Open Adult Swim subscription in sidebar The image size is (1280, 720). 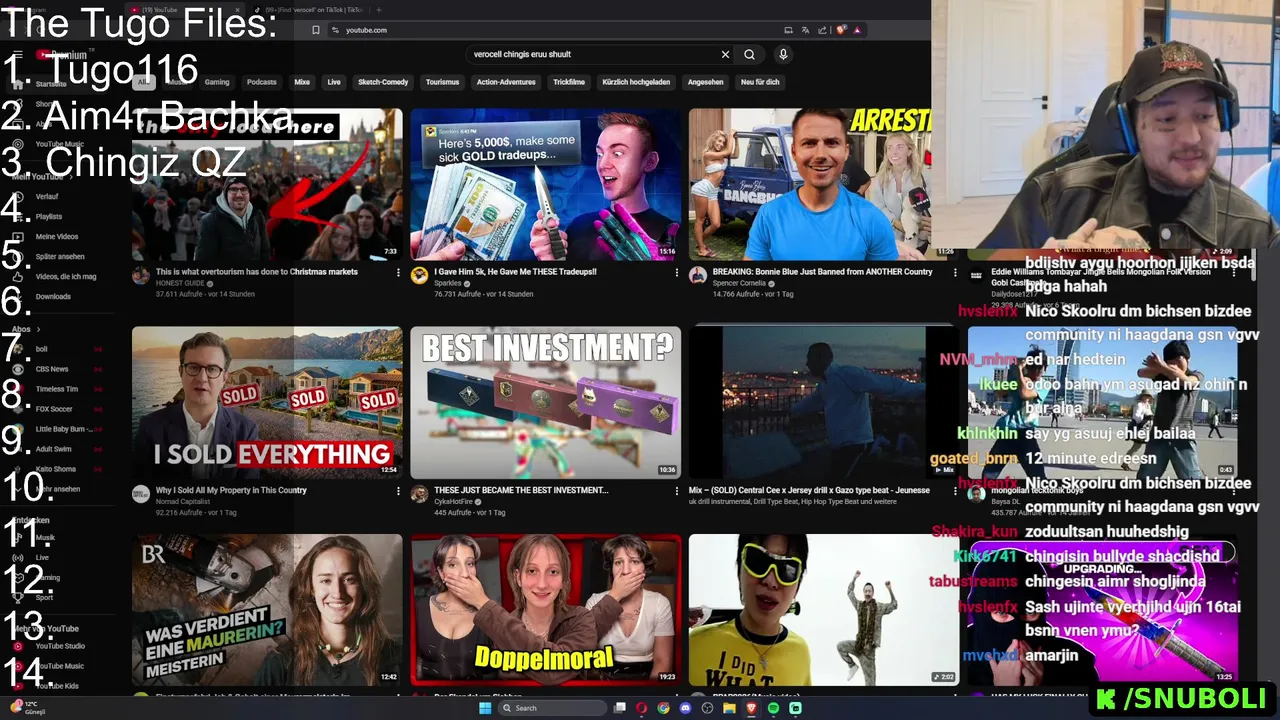tap(54, 449)
